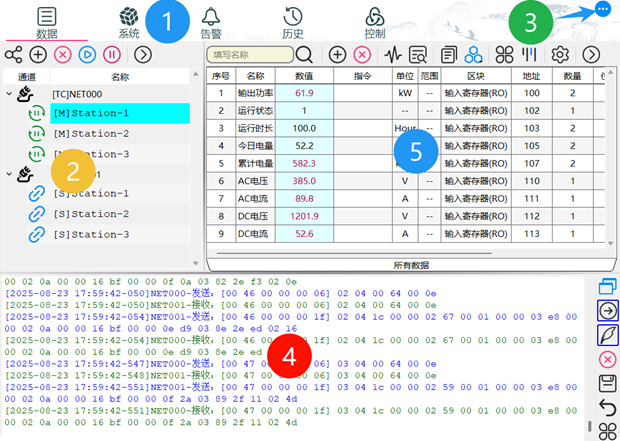Click the share/network topology icon above the channel tree
Viewport: 620px width, 441px height.
point(13,55)
